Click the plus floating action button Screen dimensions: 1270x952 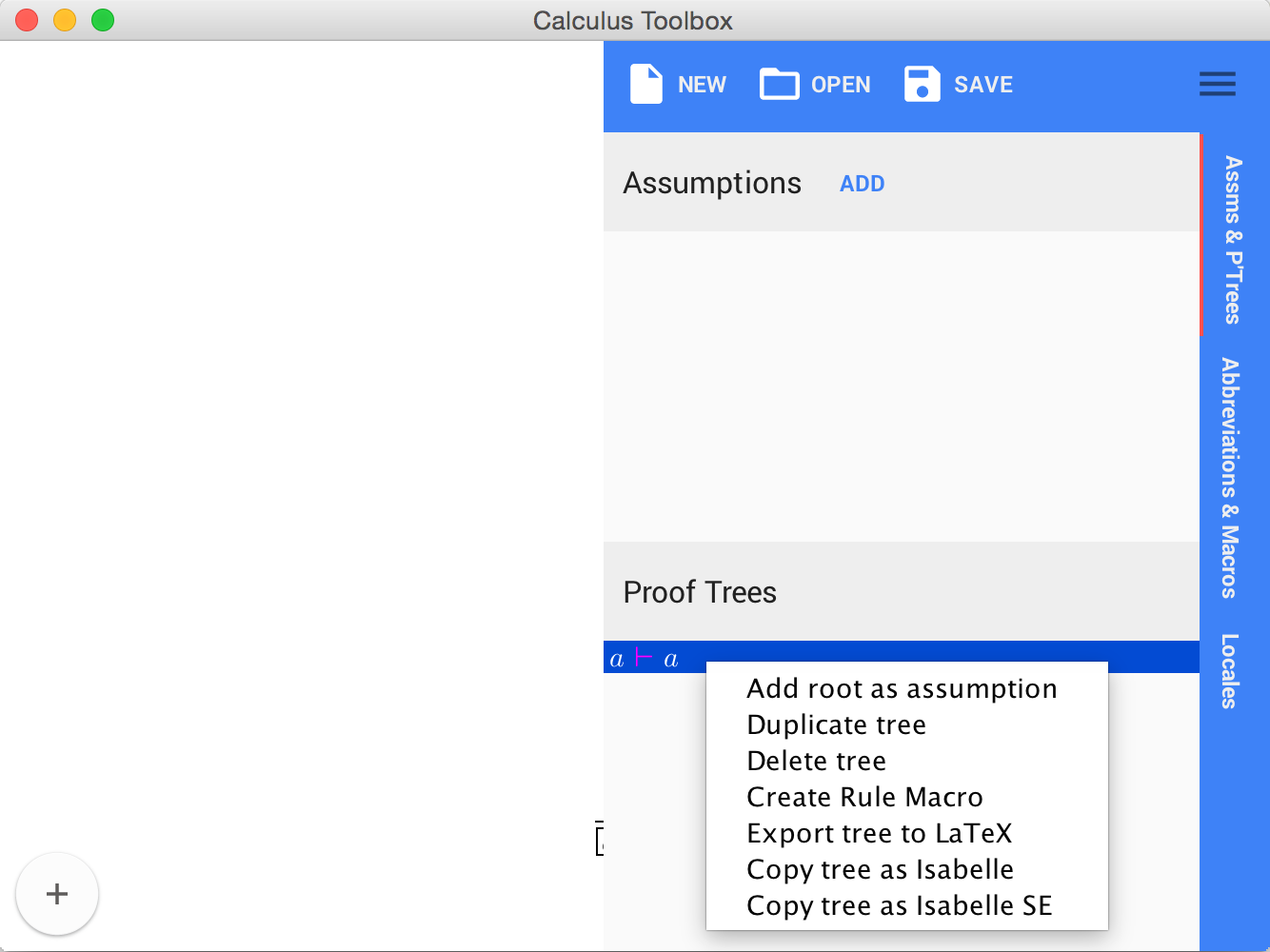tap(57, 894)
